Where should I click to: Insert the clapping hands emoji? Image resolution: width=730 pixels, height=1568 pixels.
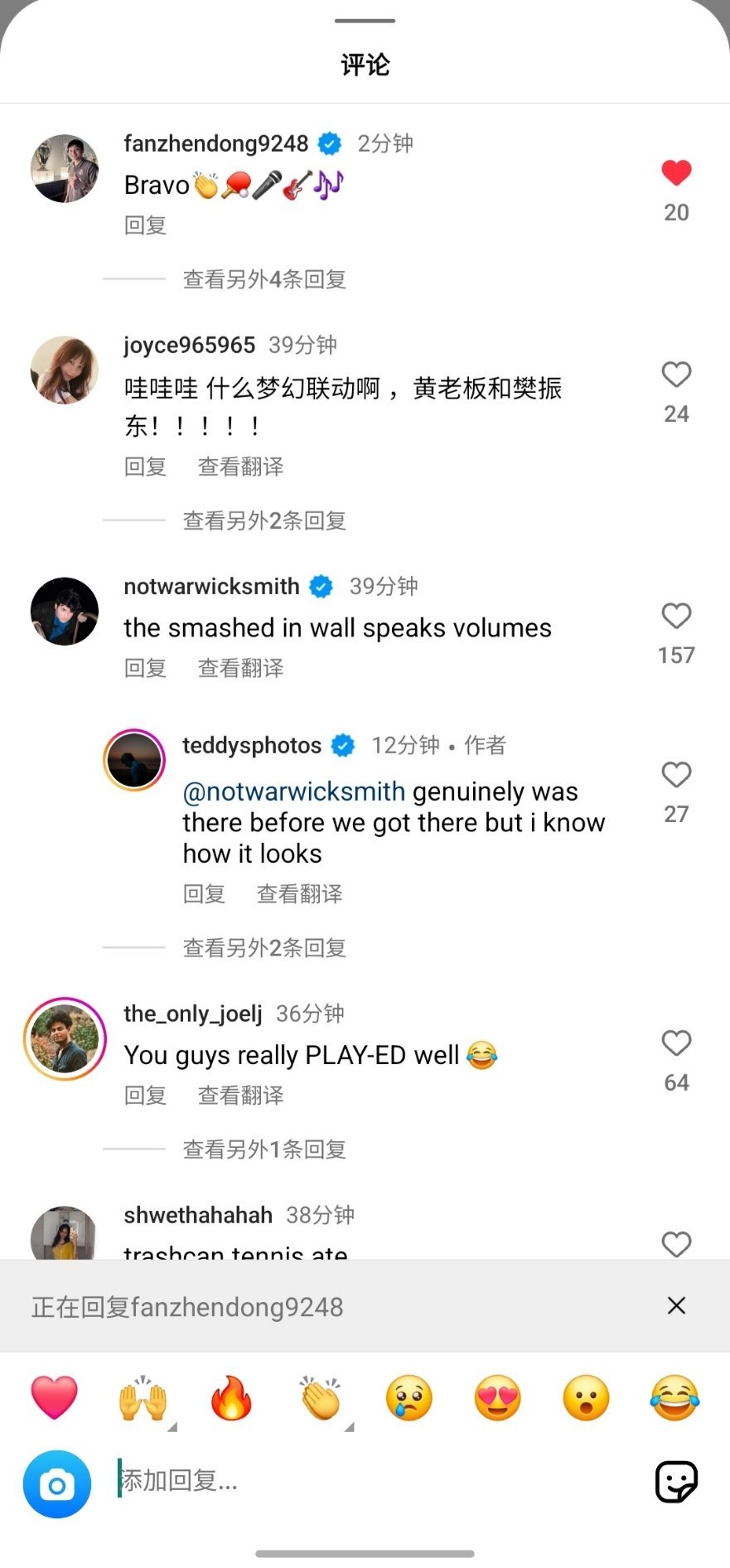321,1398
